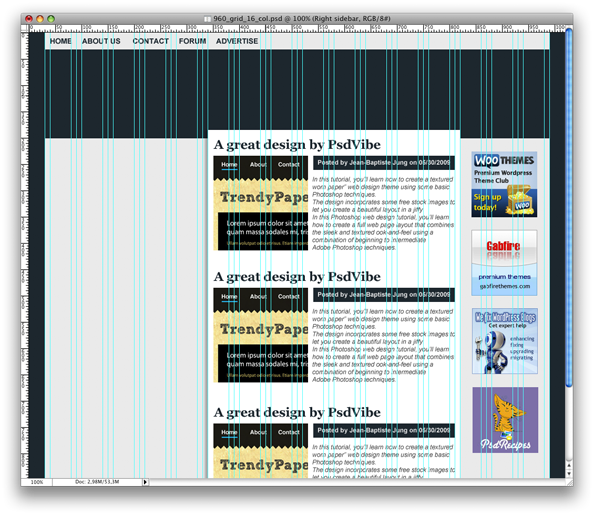This screenshot has width=594, height=515.
Task: Click the gabfirethemes.com text in ad
Action: 505,286
